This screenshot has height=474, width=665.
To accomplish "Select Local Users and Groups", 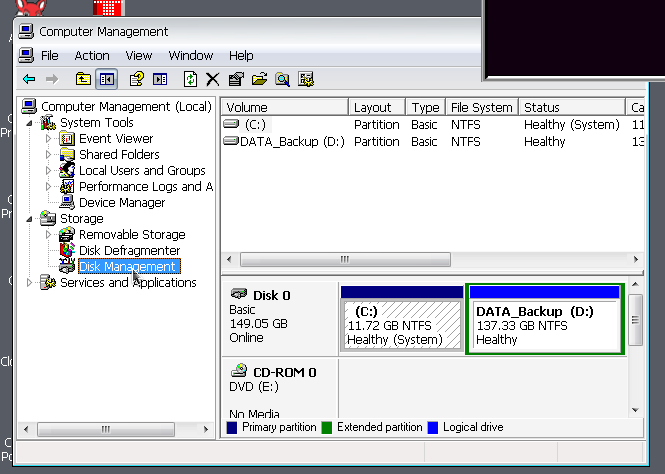I will [x=142, y=170].
